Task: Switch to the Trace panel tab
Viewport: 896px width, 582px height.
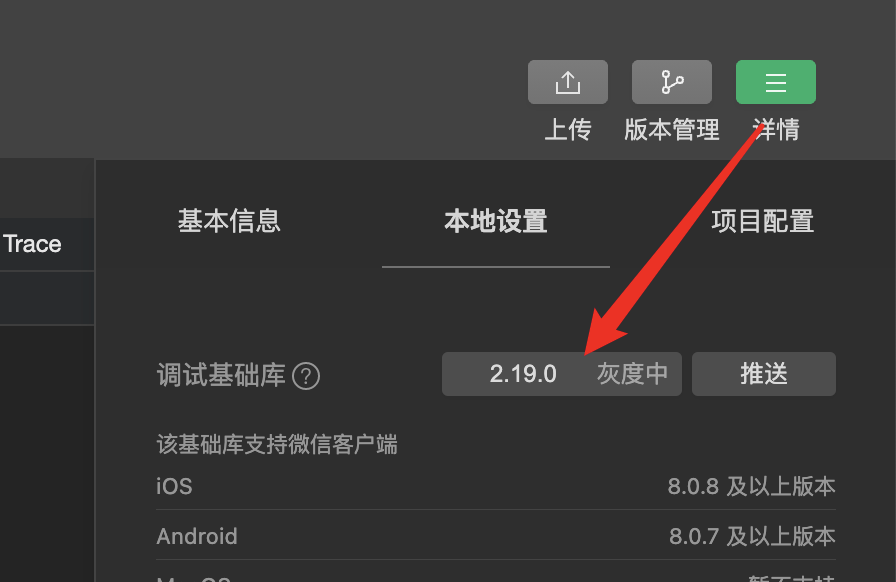Action: [x=32, y=244]
